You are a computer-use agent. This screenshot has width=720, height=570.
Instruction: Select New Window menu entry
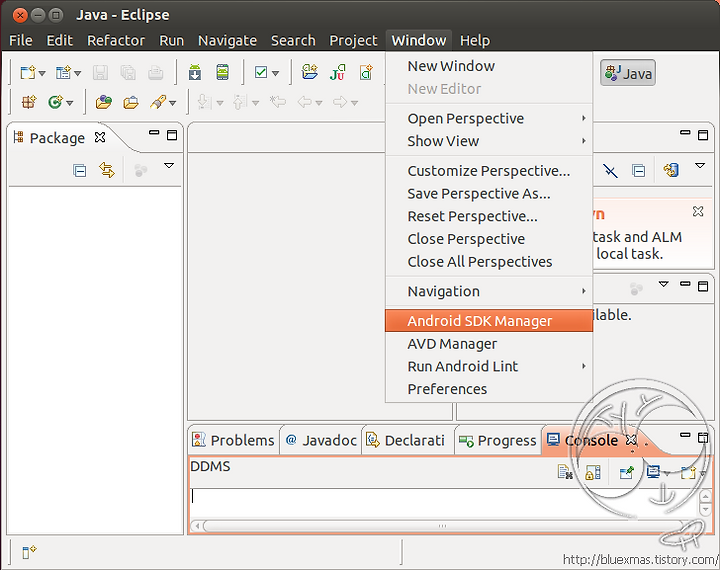point(489,66)
